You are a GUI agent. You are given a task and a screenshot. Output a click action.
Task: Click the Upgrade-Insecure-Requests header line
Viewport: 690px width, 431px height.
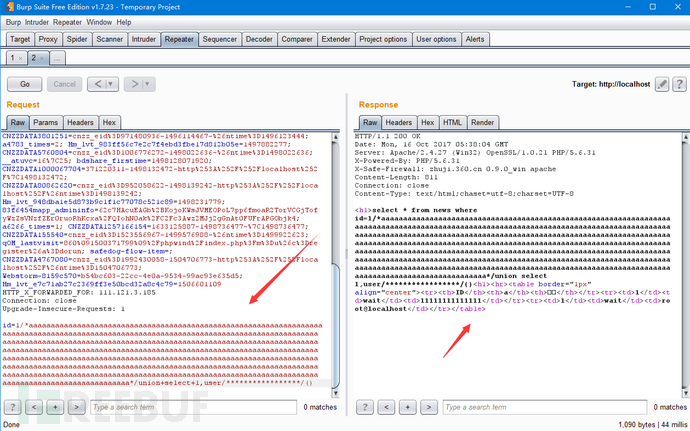64,309
